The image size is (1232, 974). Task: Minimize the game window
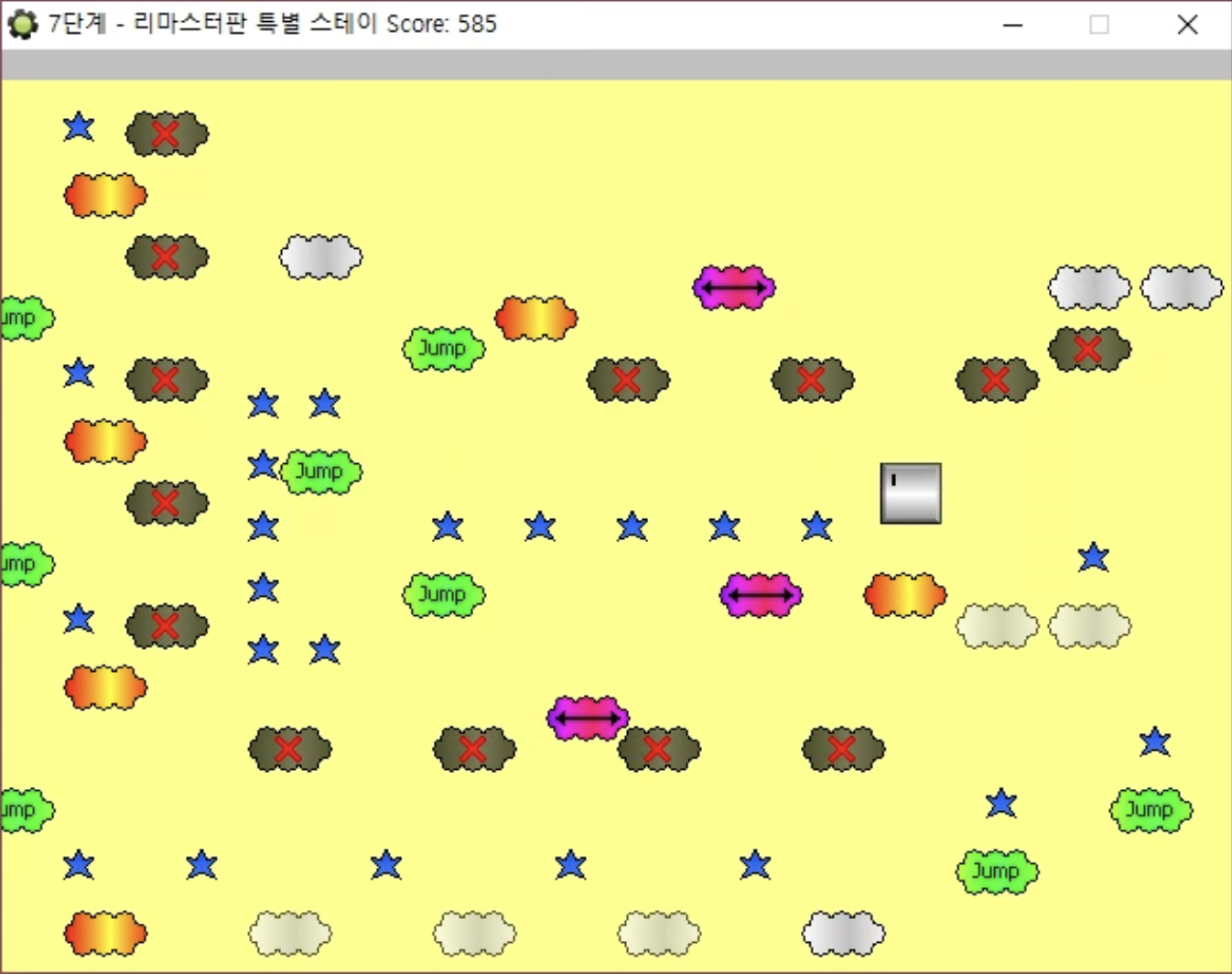(x=1012, y=25)
